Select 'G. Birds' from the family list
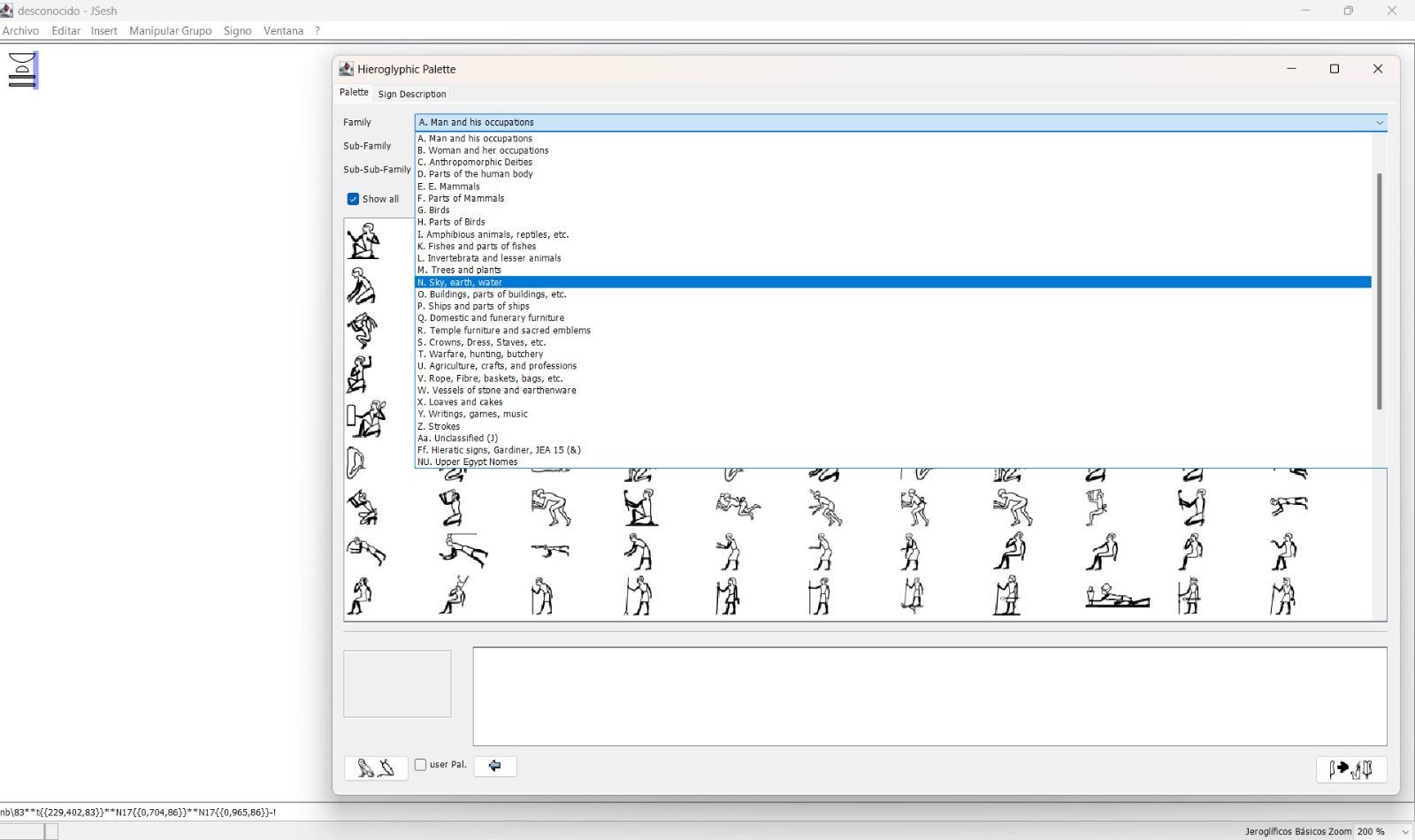 (x=893, y=210)
